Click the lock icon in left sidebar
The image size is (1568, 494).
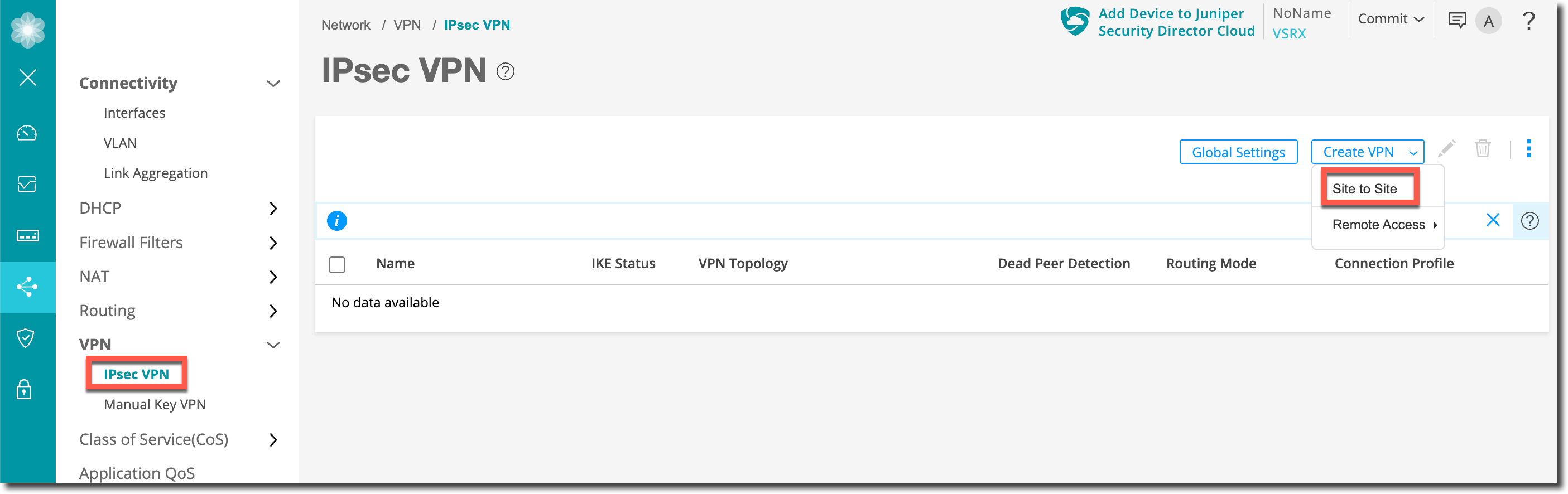(x=25, y=389)
